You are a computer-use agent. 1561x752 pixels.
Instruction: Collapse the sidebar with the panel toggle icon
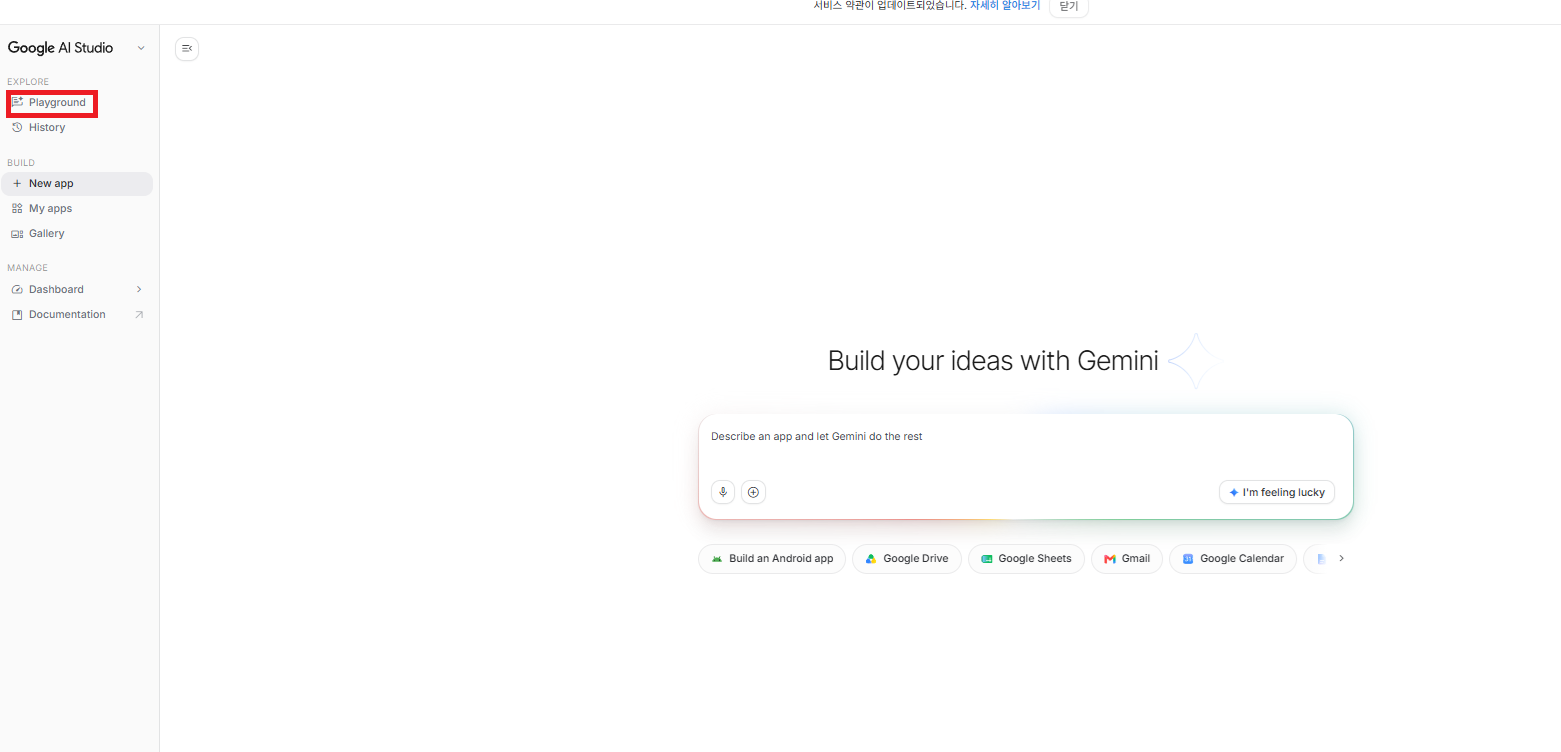[187, 48]
